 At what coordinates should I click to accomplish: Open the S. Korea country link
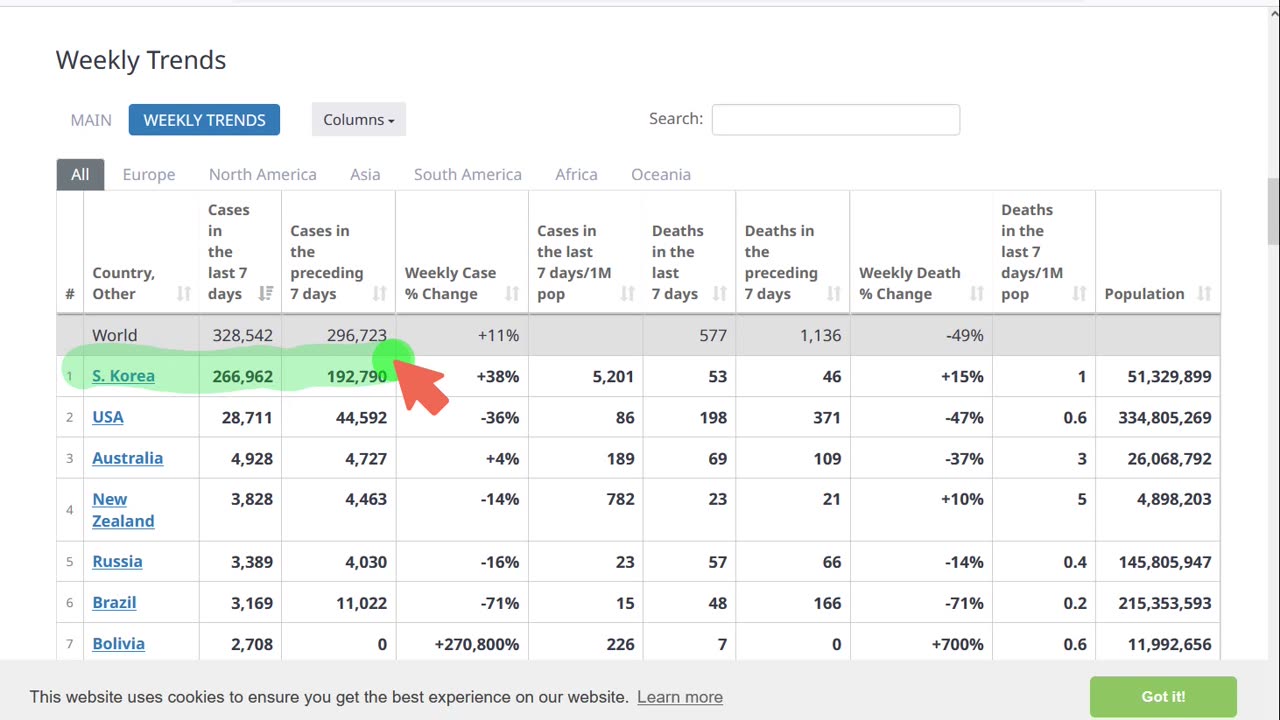(123, 376)
